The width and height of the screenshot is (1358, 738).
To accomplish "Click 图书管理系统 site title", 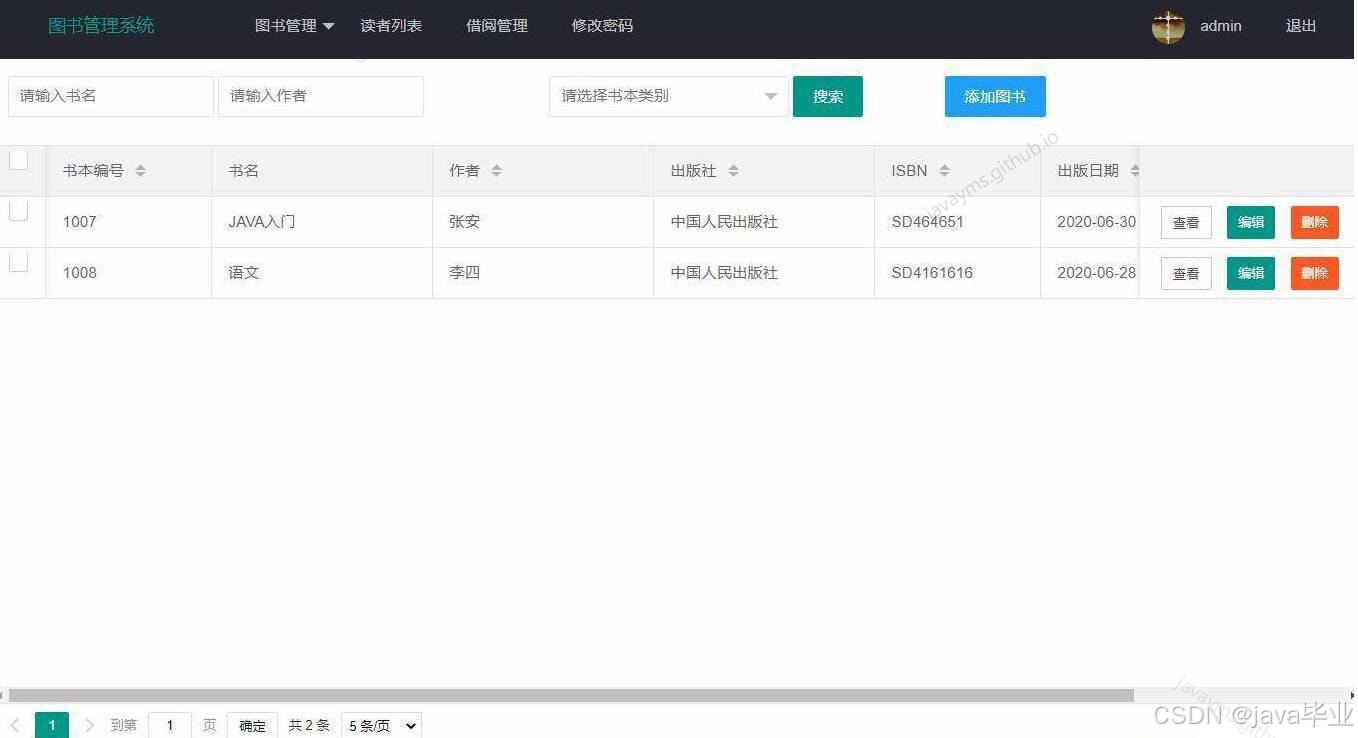I will (101, 26).
